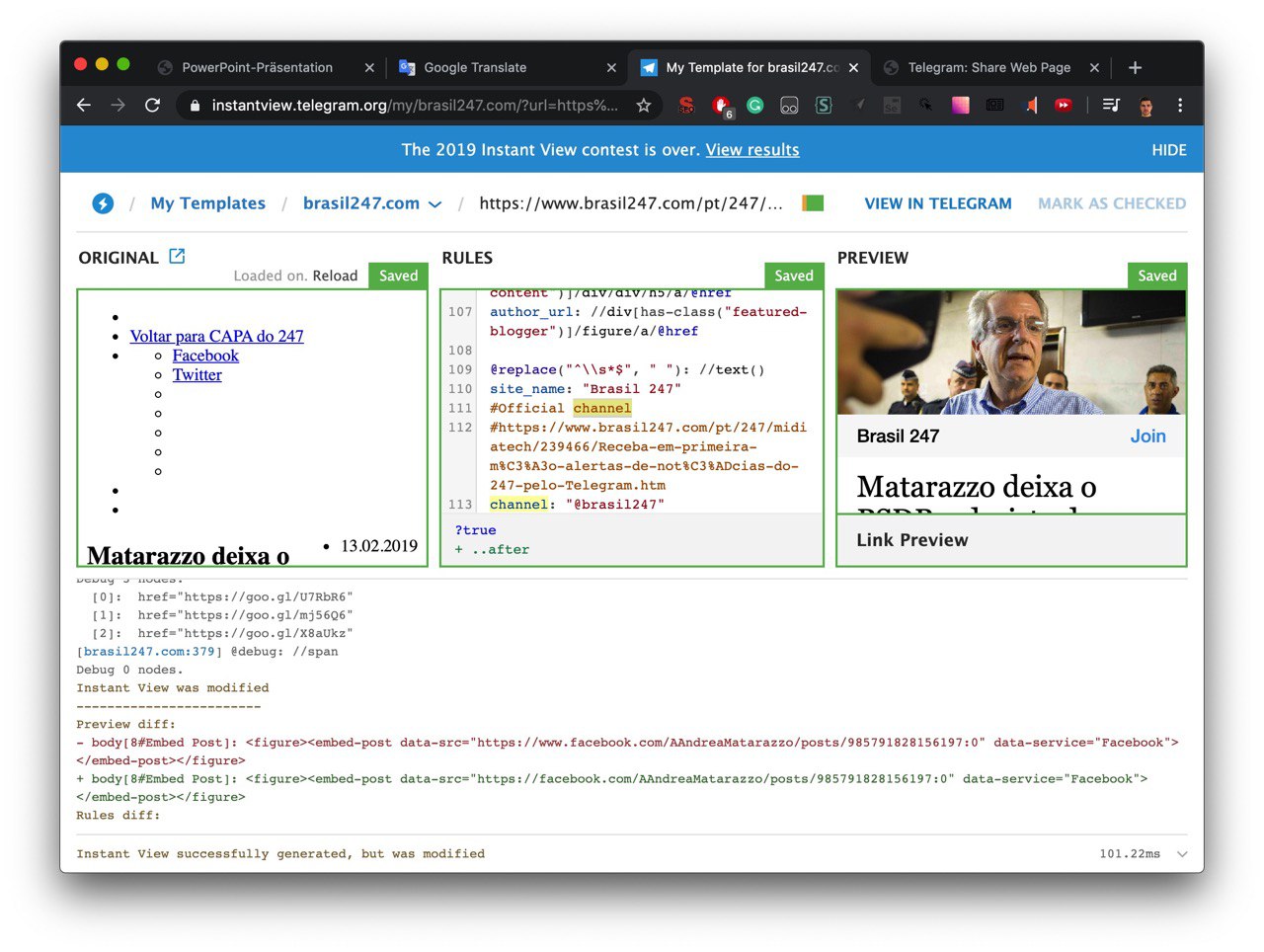Image resolution: width=1264 pixels, height=952 pixels.
Task: Click the '+ ..after' line in rules editor
Action: [492, 550]
